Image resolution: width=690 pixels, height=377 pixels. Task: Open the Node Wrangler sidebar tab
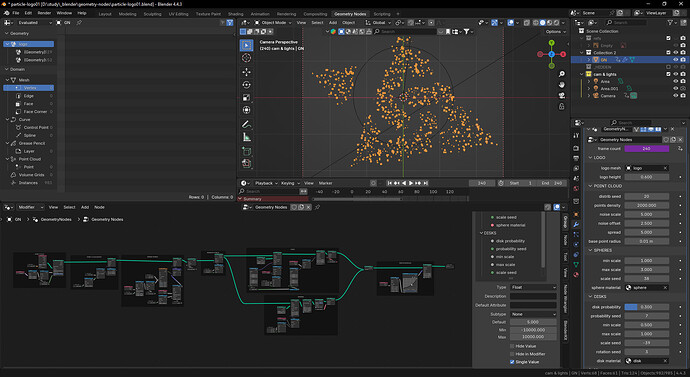click(x=565, y=300)
